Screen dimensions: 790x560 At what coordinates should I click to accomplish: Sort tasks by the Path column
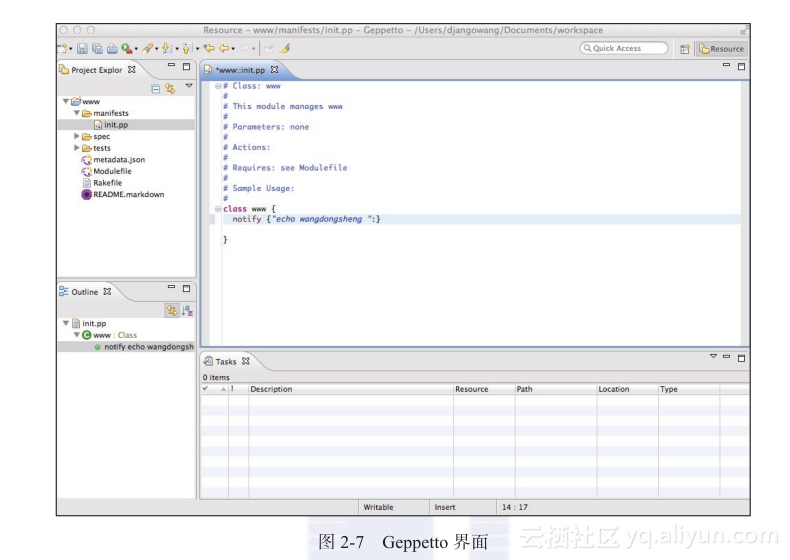556,389
